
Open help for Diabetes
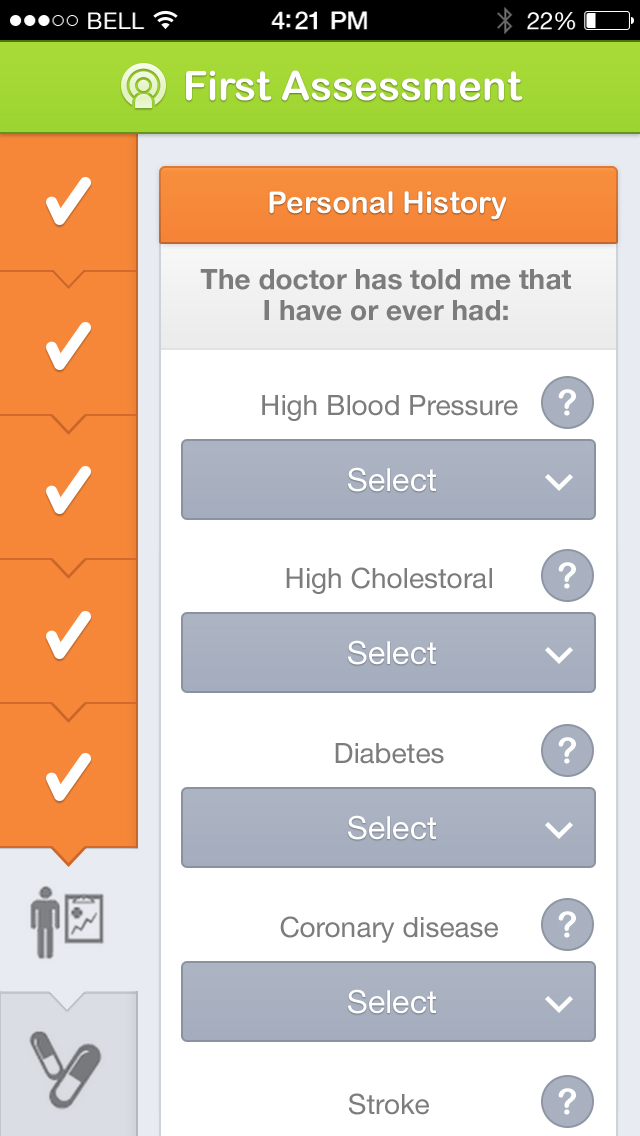tap(567, 750)
